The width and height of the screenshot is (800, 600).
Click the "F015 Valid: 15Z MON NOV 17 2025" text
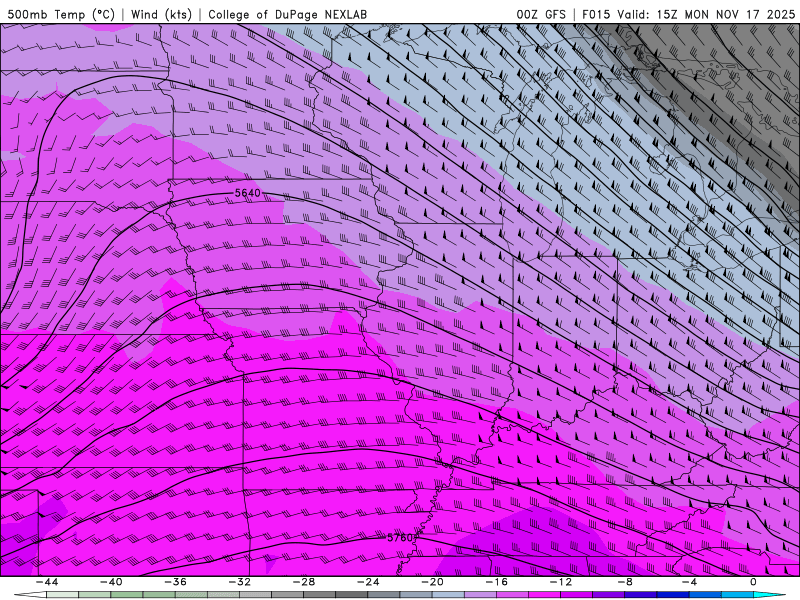[x=689, y=14]
